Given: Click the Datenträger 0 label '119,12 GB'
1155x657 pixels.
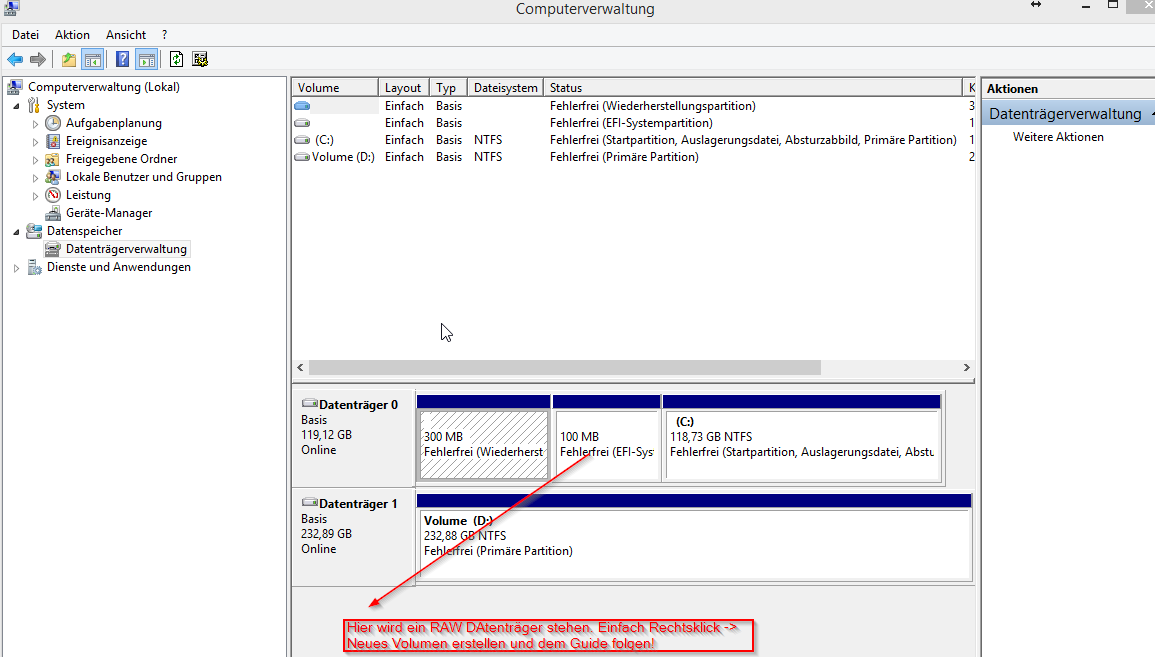Looking at the screenshot, I should [326, 435].
